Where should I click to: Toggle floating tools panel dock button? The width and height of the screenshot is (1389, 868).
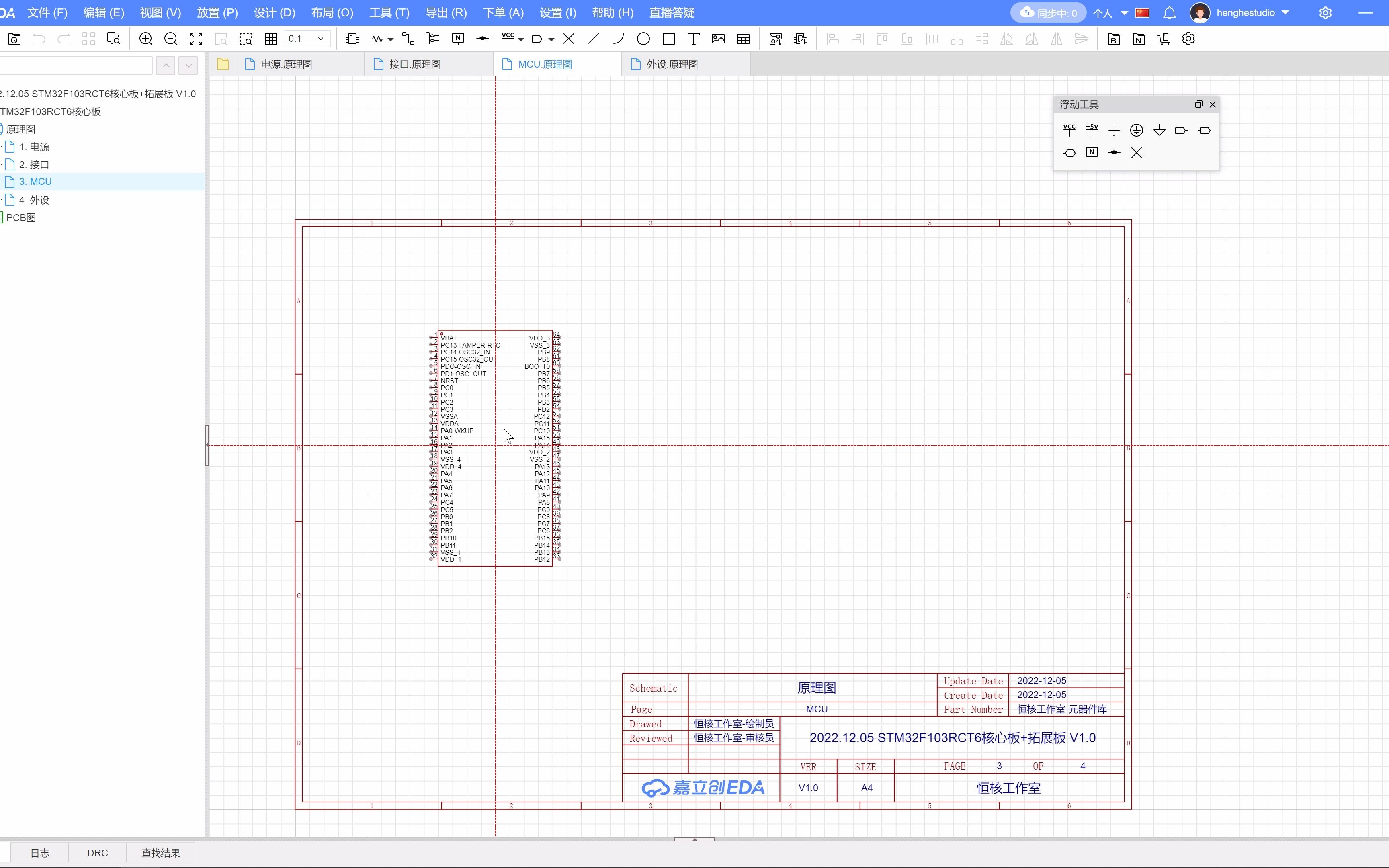pyautogui.click(x=1198, y=104)
